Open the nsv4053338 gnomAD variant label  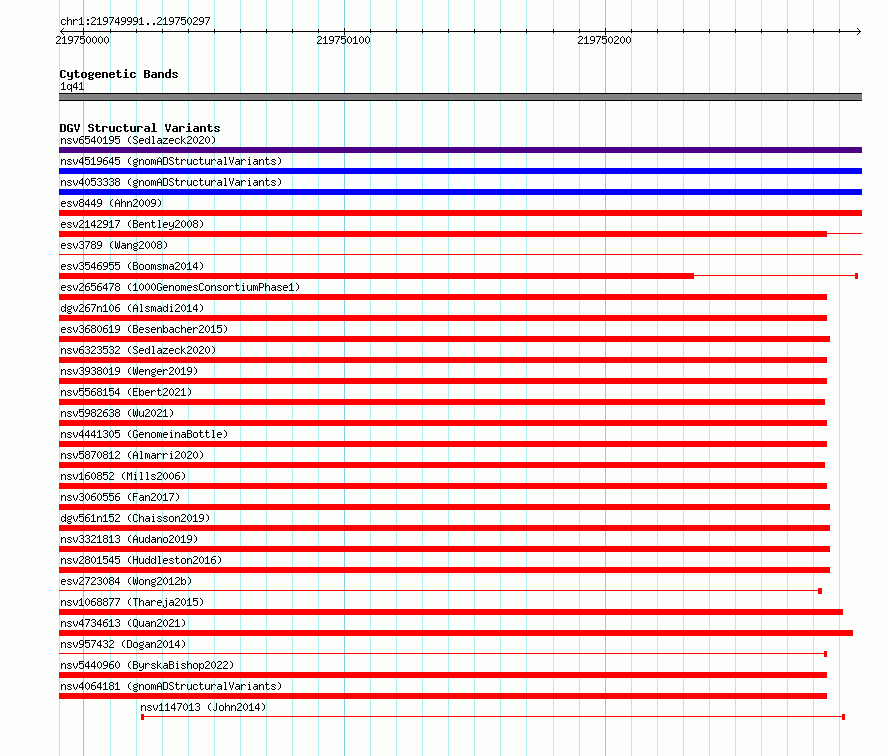(171, 182)
